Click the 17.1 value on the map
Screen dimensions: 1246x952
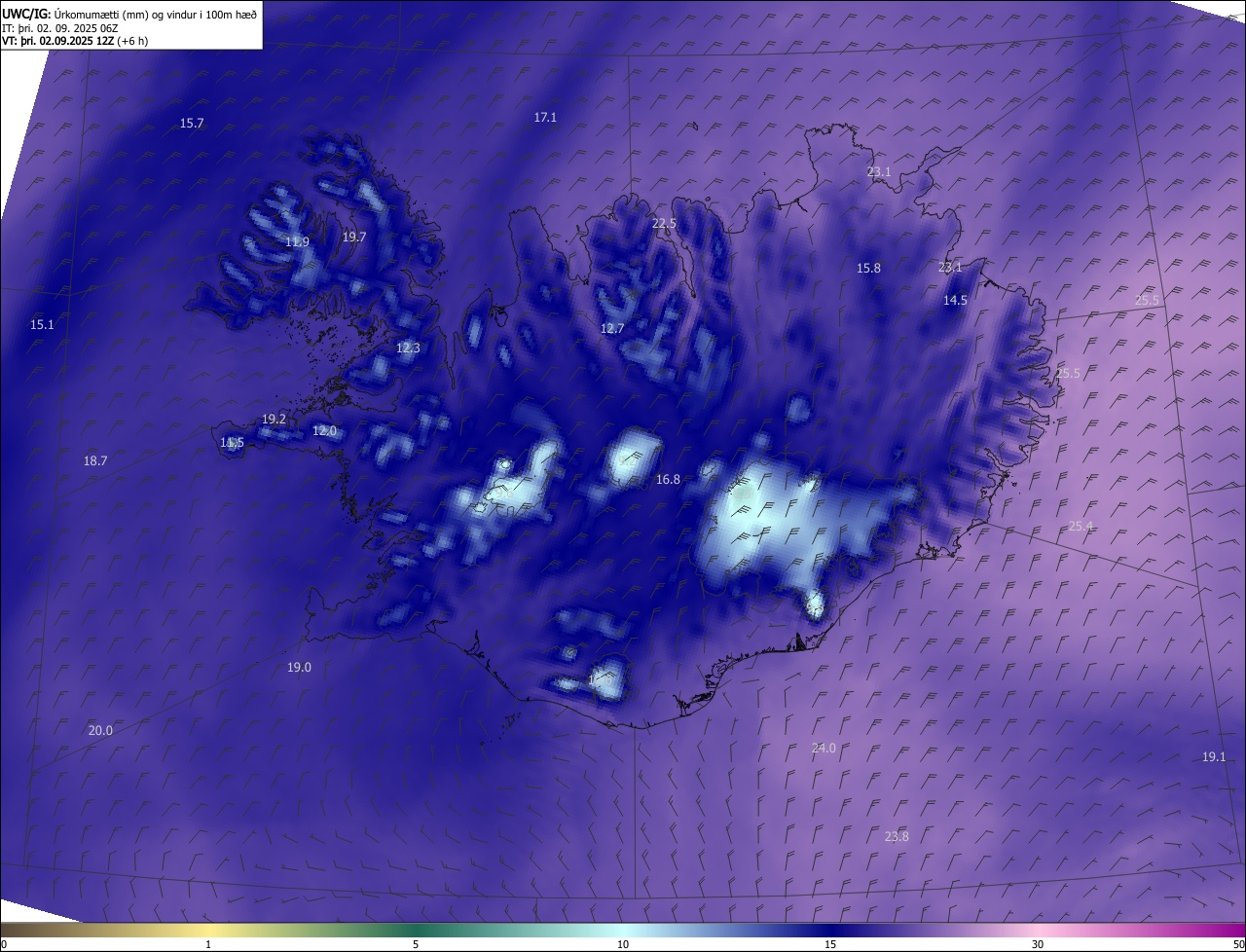(545, 117)
